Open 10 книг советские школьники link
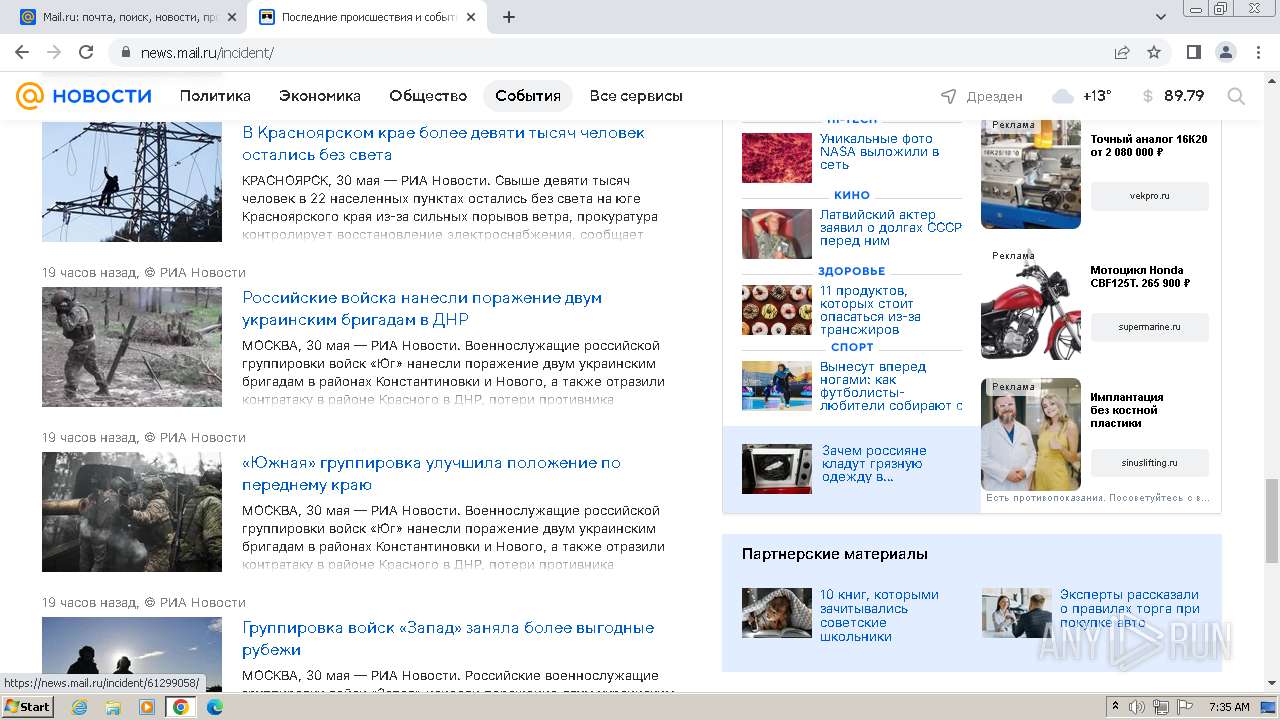 click(879, 615)
